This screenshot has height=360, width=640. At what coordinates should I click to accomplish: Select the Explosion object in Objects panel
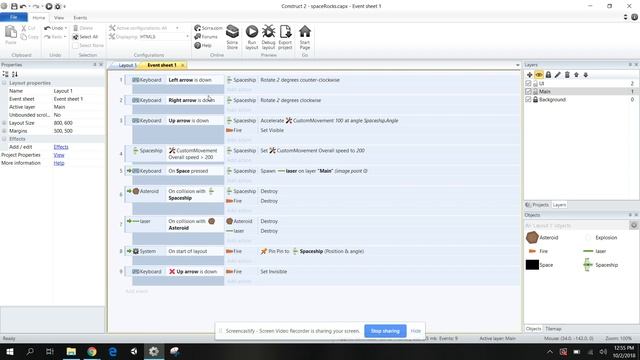(x=601, y=237)
